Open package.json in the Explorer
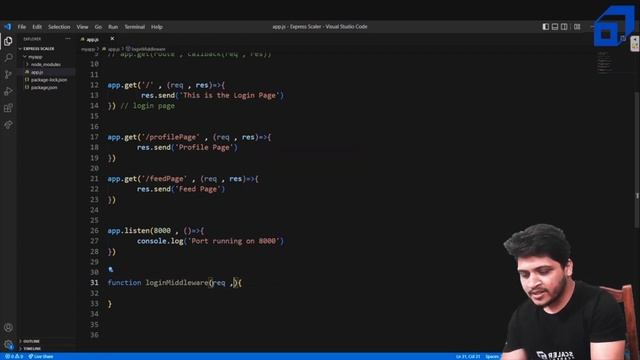The height and width of the screenshot is (360, 640). [x=44, y=87]
